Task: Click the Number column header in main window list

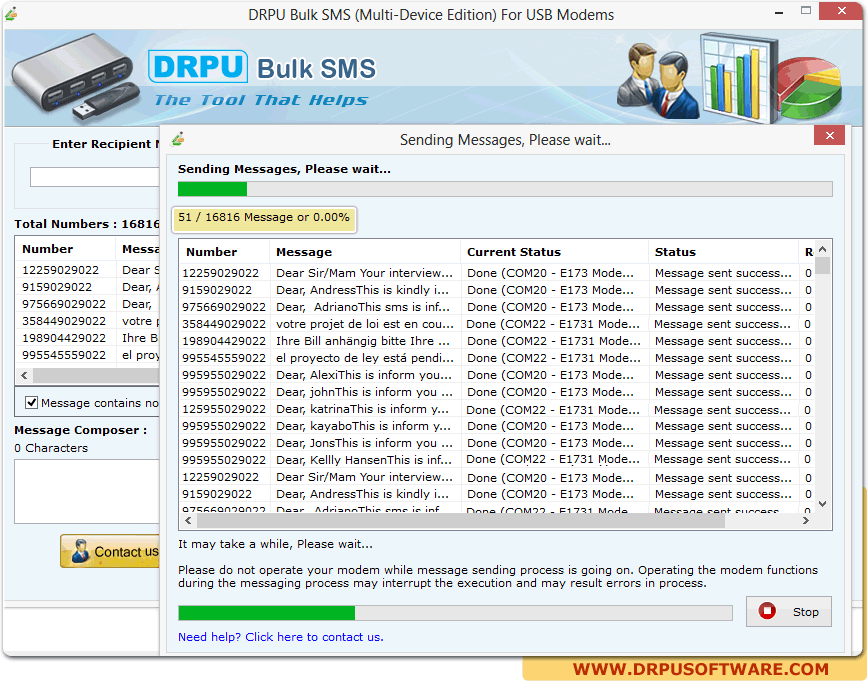Action: 65,249
